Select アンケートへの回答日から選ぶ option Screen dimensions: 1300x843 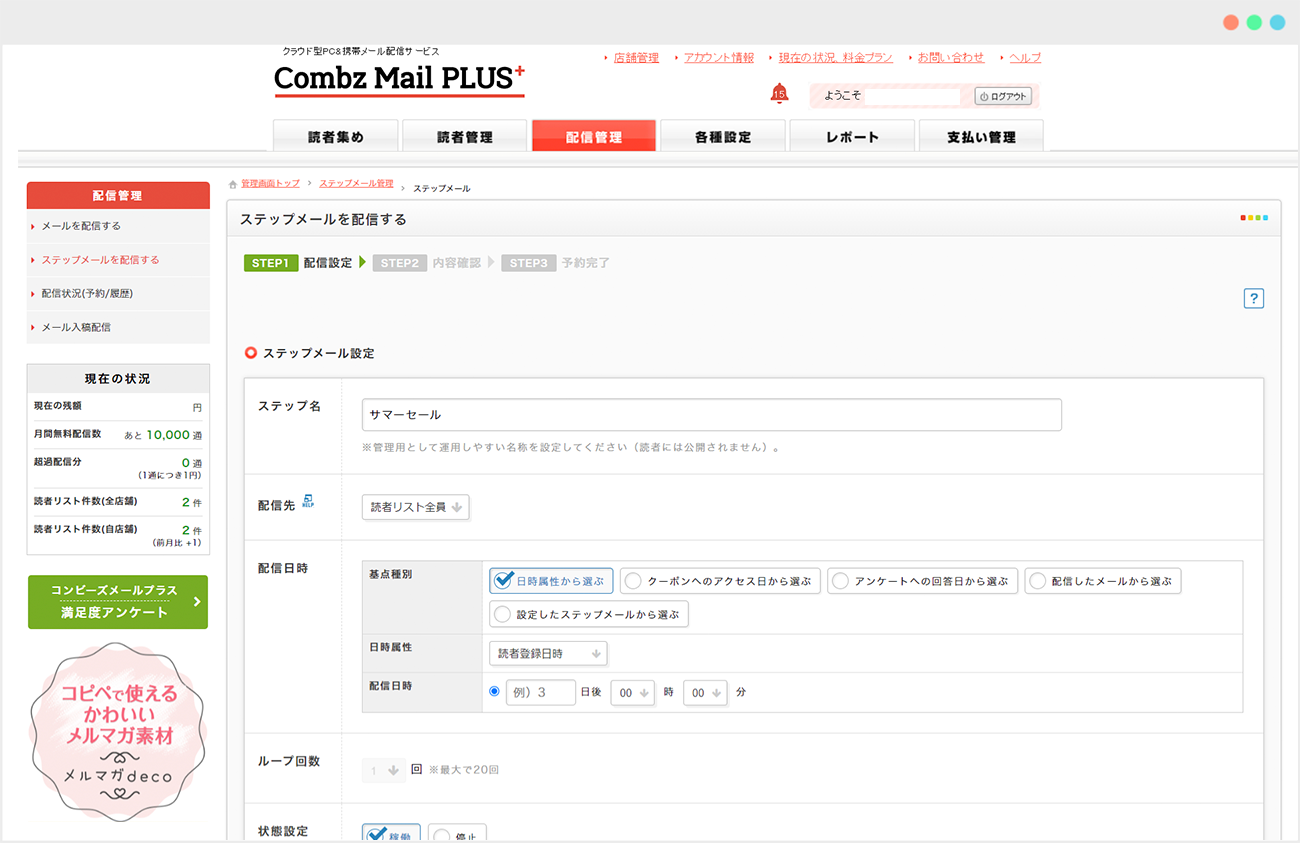(922, 581)
